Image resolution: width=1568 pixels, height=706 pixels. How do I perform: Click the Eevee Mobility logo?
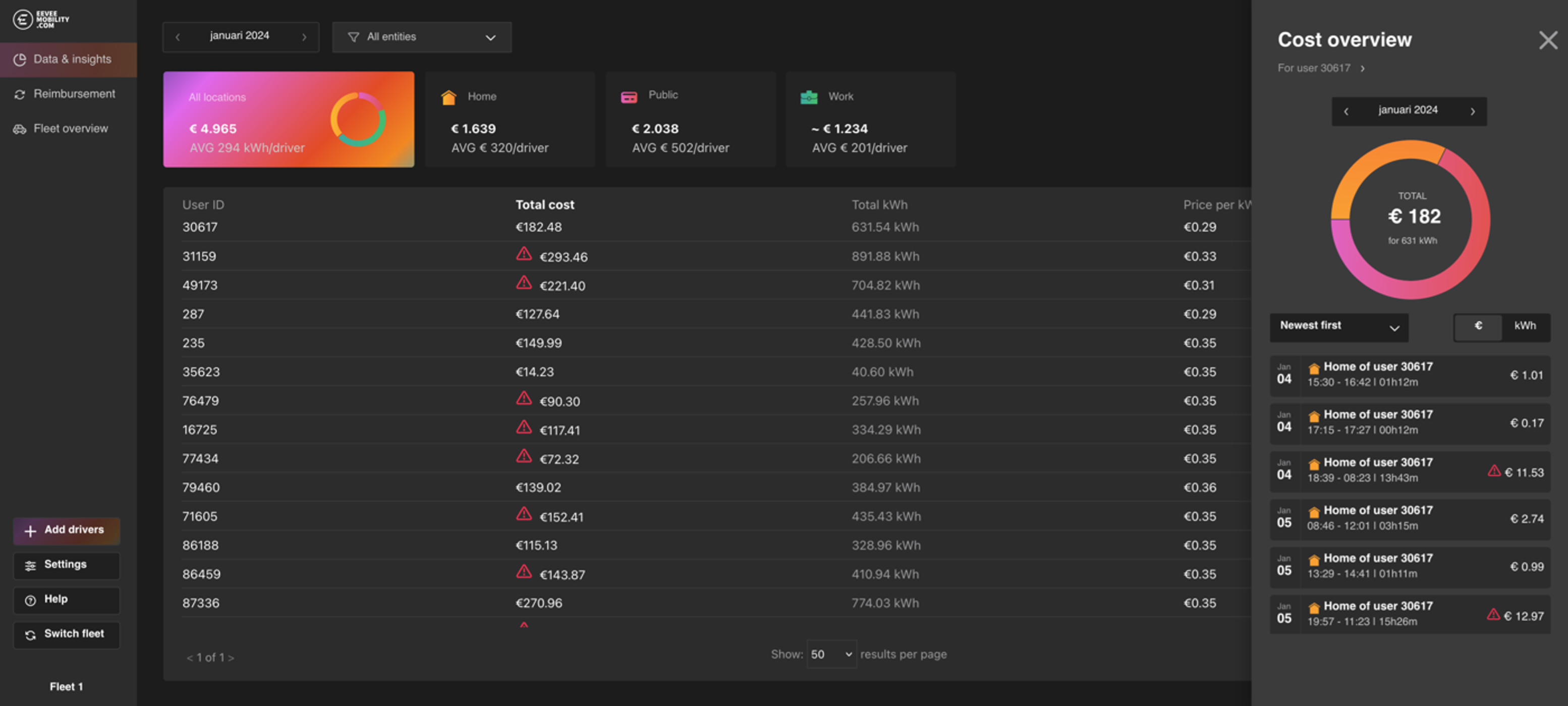tap(41, 20)
